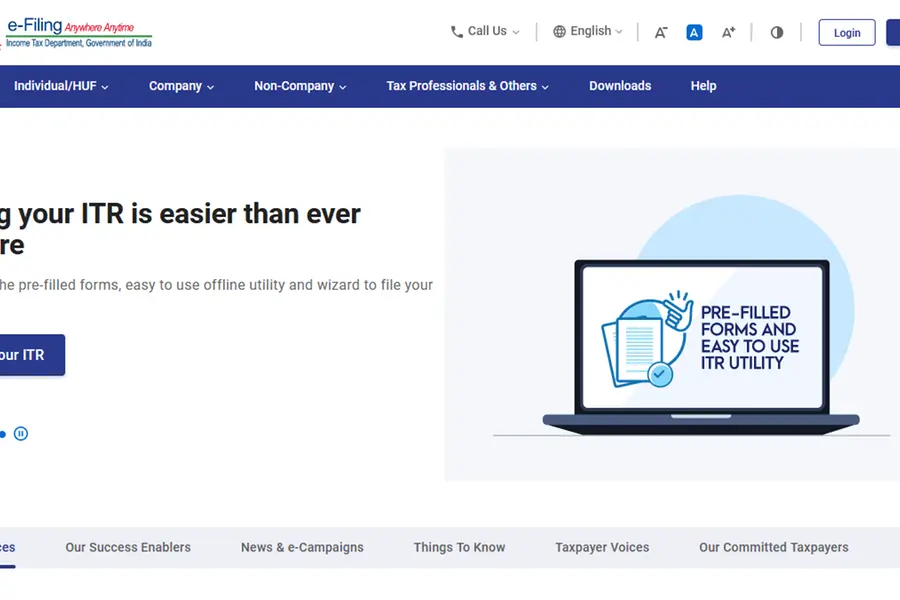The height and width of the screenshot is (600, 900).
Task: Open the Help menu item
Action: [x=703, y=86]
